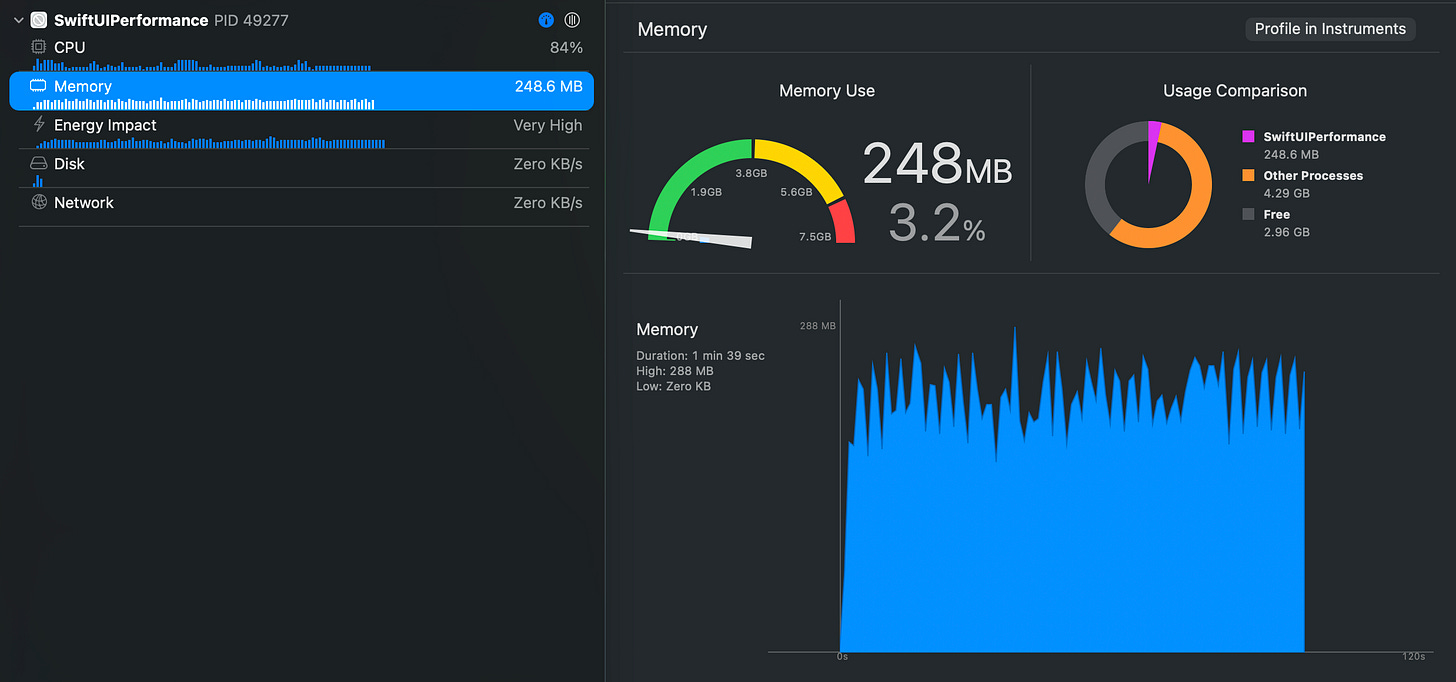Click the 5.6GB gauge label
This screenshot has height=682, width=1456.
coord(796,192)
